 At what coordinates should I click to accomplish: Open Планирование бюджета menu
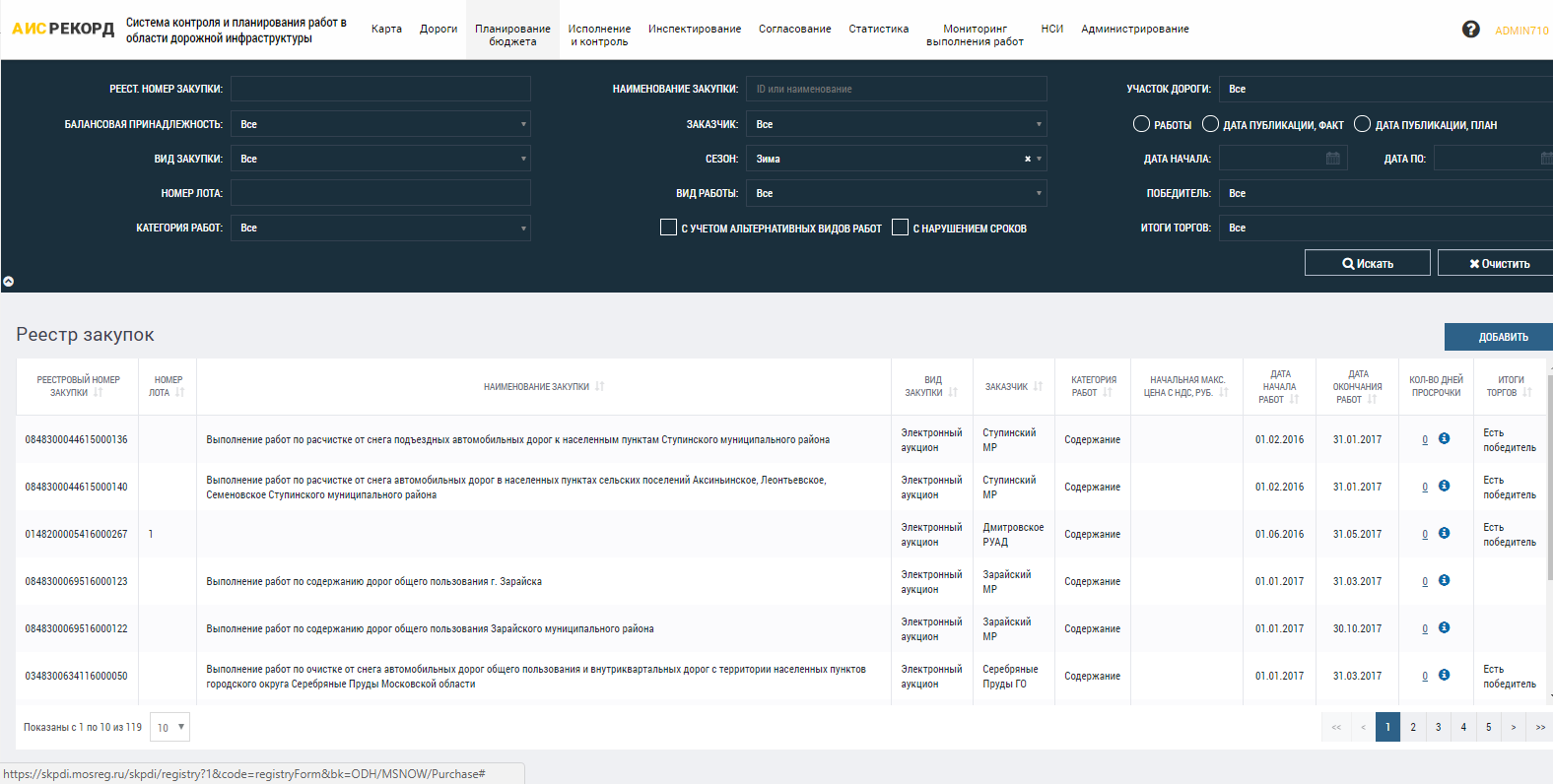point(512,30)
